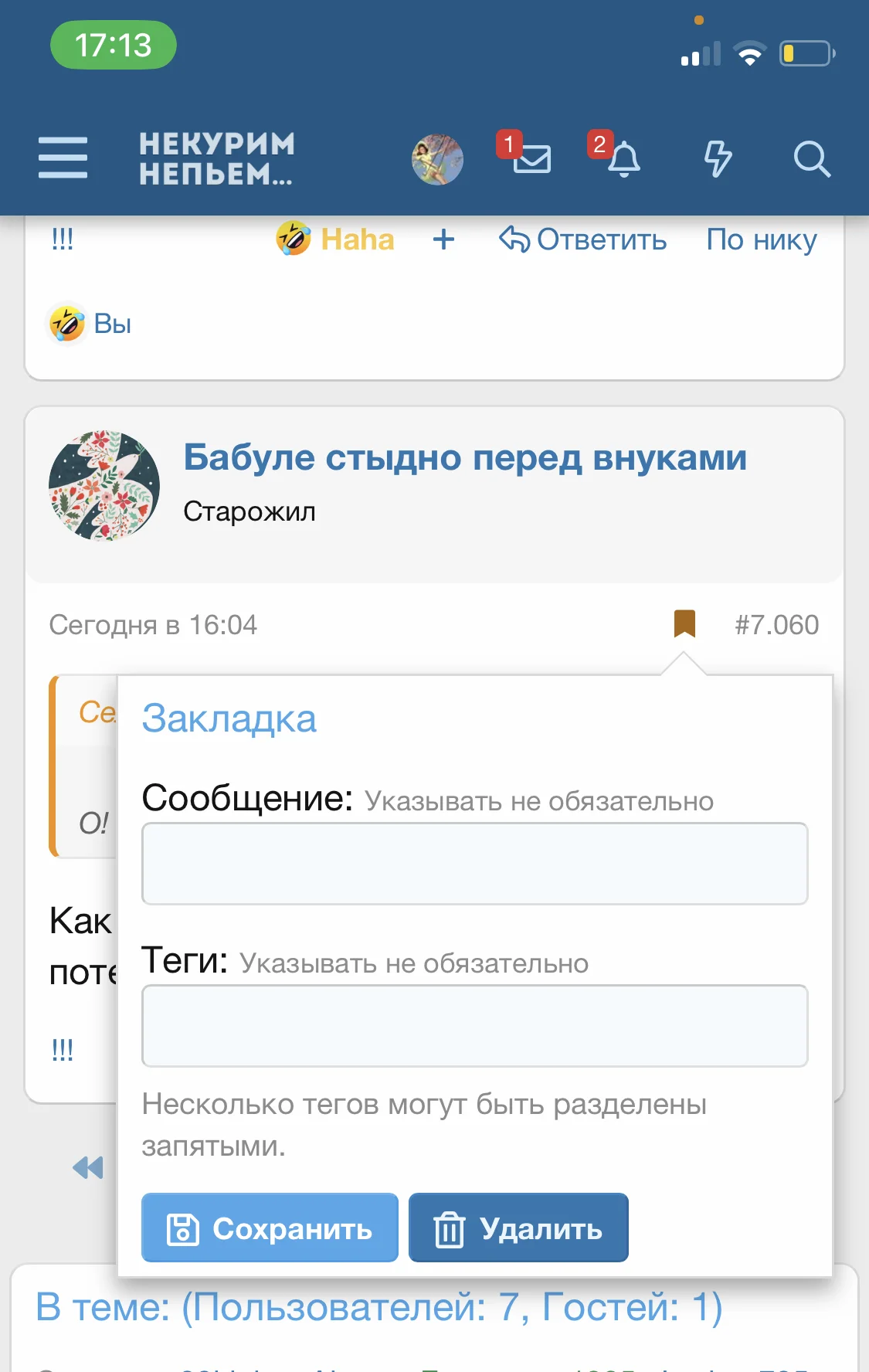Viewport: 869px width, 1372px height.
Task: Open the thread title Бабуле стыдно перед внуками
Action: coord(465,457)
